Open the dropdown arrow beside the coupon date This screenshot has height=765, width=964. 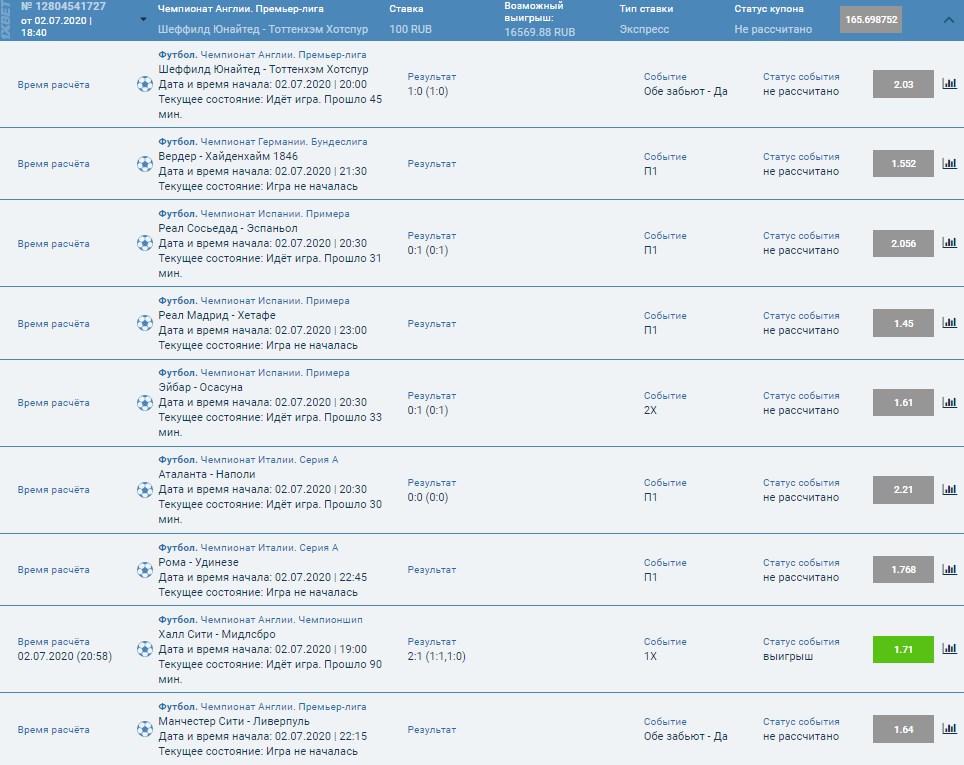(x=143, y=20)
